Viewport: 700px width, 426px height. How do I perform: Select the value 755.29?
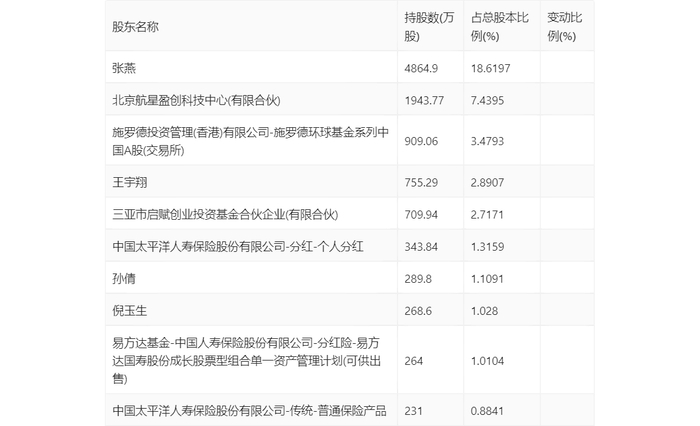(x=421, y=183)
